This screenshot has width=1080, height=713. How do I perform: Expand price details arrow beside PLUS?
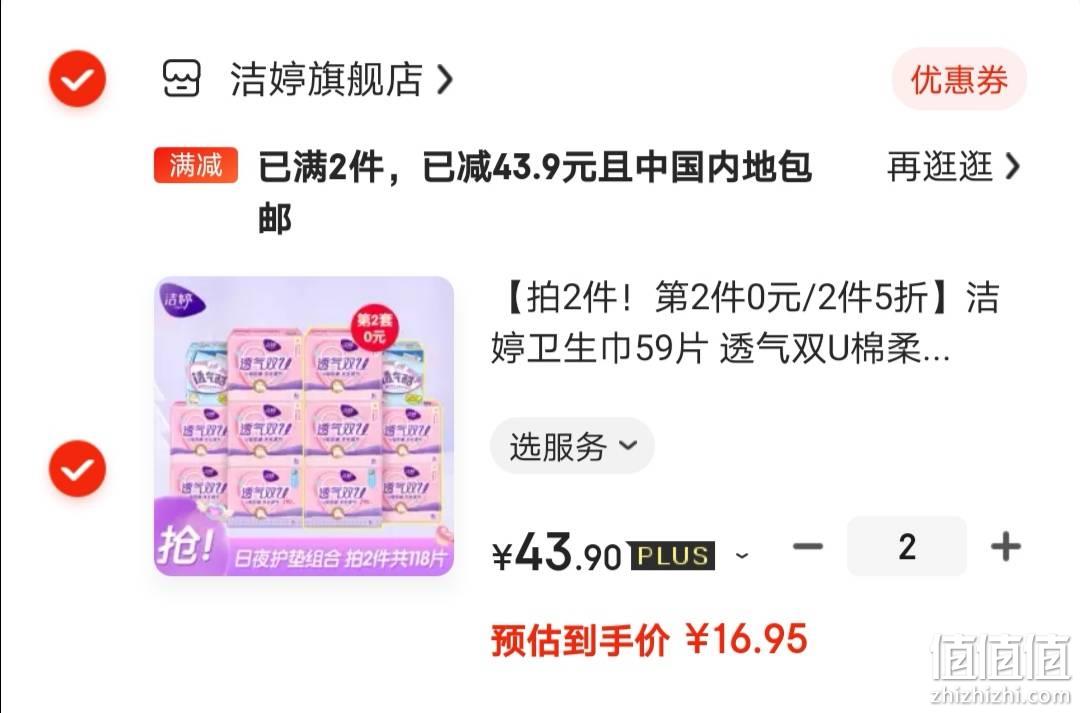click(x=742, y=555)
